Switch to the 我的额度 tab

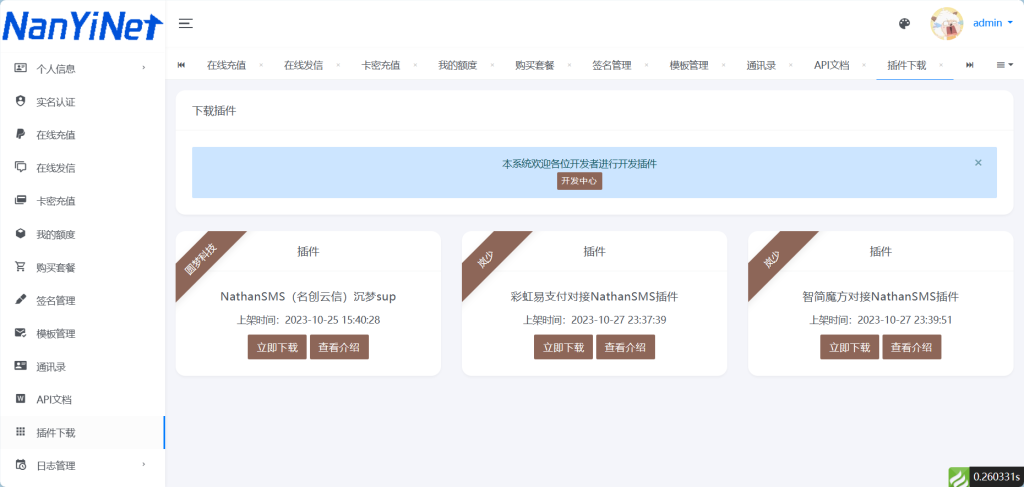[457, 65]
